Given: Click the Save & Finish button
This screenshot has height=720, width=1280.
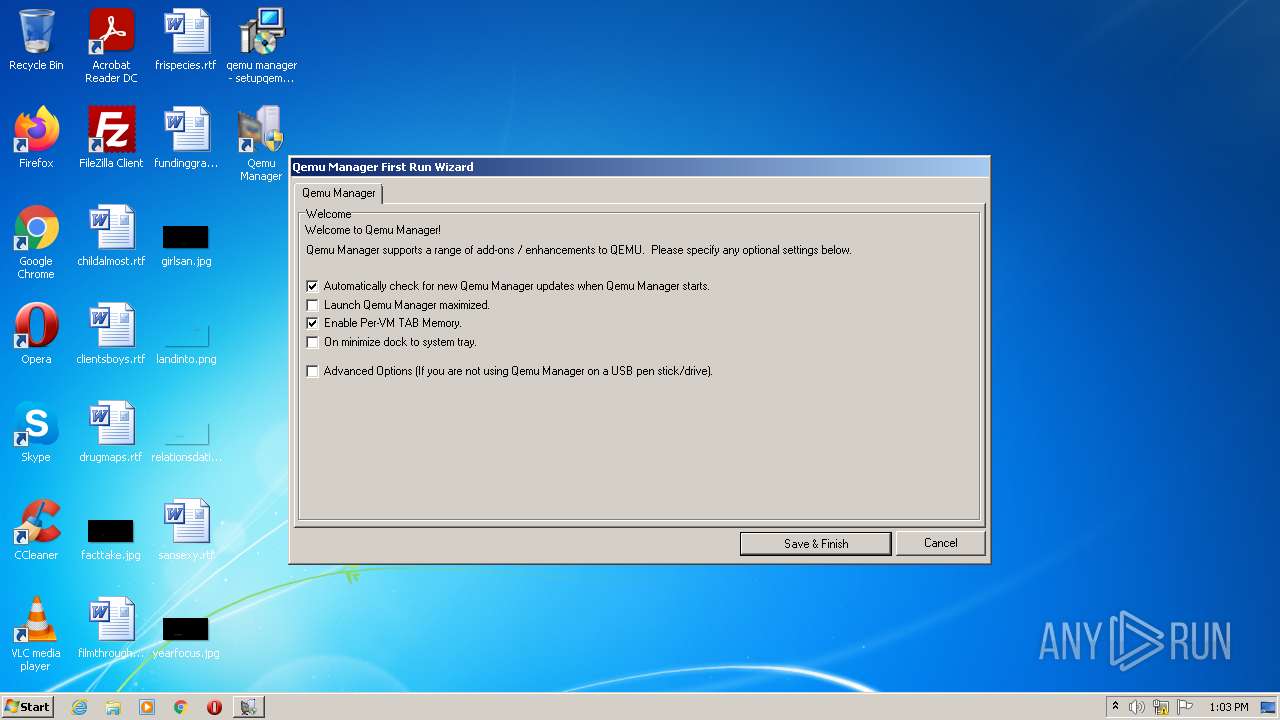Looking at the screenshot, I should 816,543.
